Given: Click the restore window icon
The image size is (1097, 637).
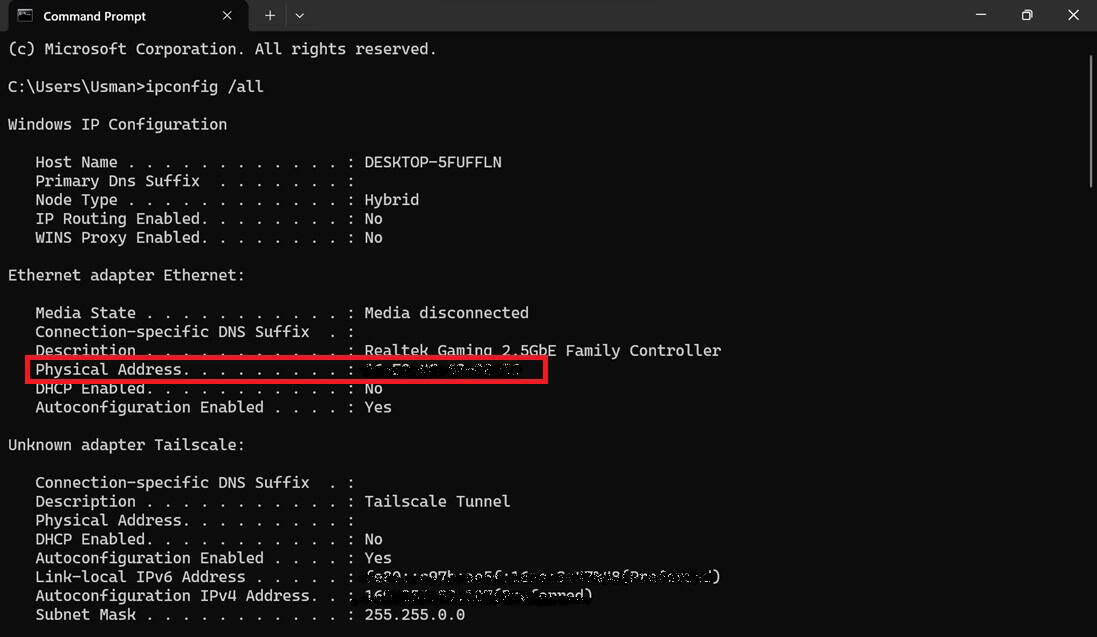Looking at the screenshot, I should [x=1026, y=15].
